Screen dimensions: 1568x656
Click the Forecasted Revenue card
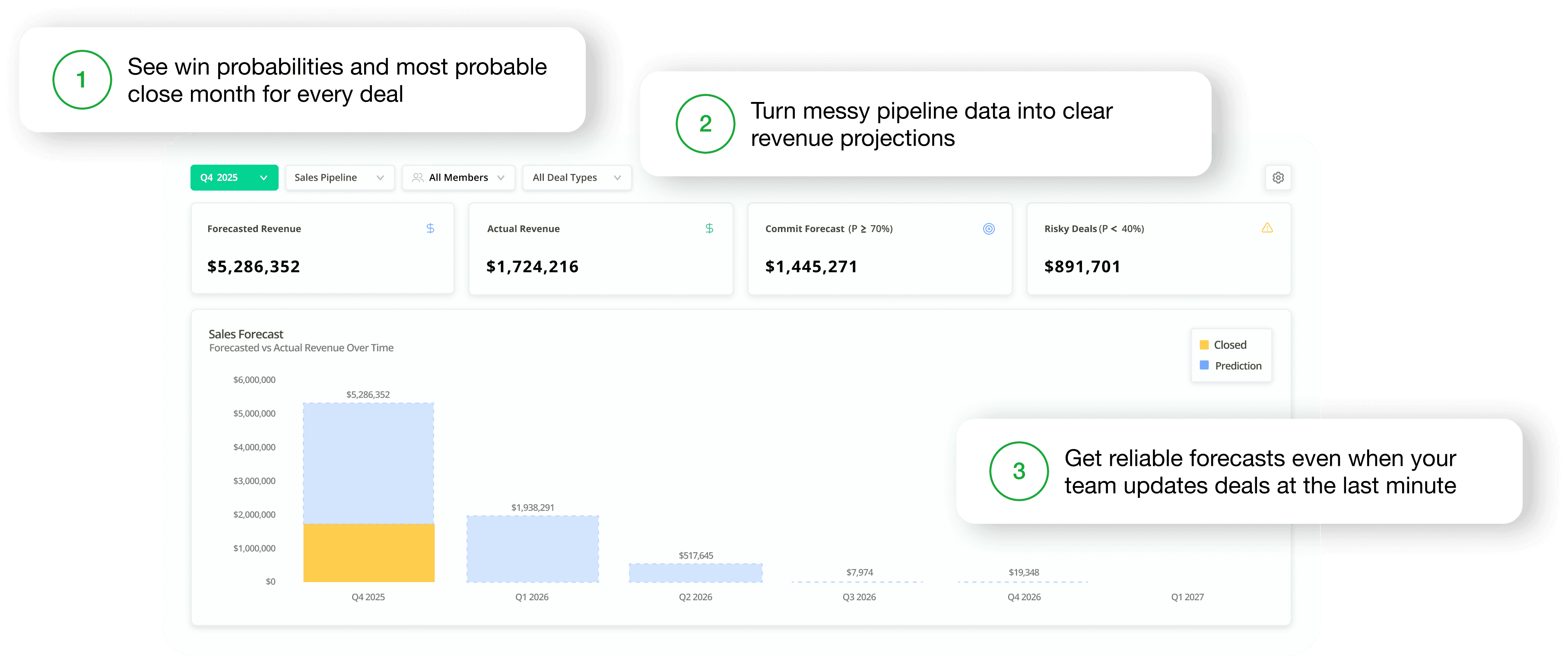[322, 248]
